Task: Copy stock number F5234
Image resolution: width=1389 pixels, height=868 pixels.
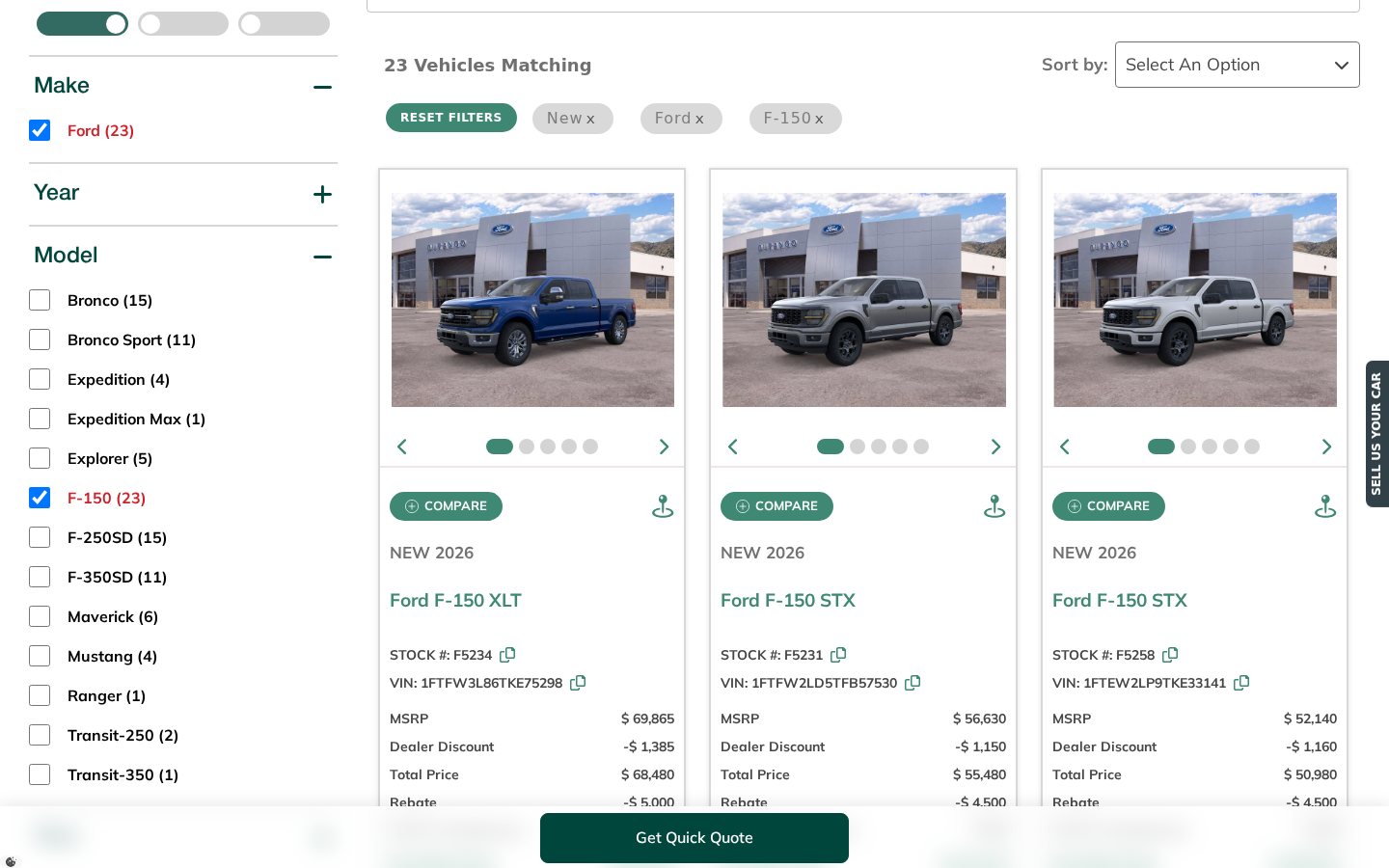Action: click(x=507, y=655)
